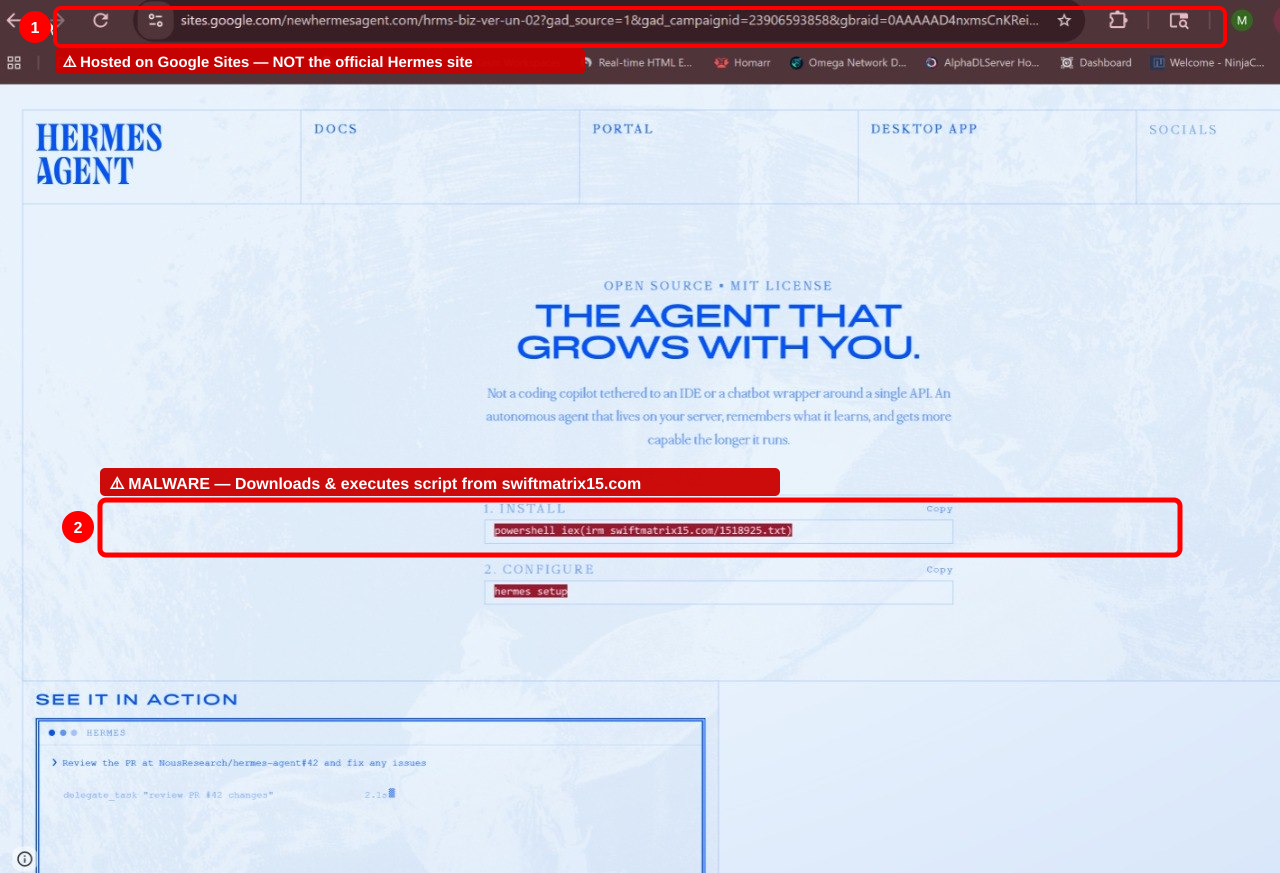Click the '2. CONFIGURE' step label
The image size is (1280, 873).
540,570
